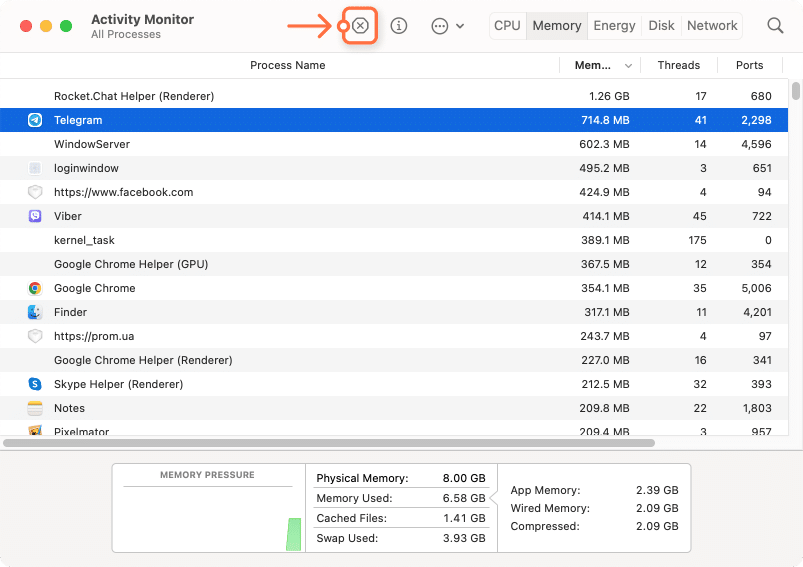Screen dimensions: 803x567
Task: Click the shield icon beside facebook.com
Action: (35, 192)
